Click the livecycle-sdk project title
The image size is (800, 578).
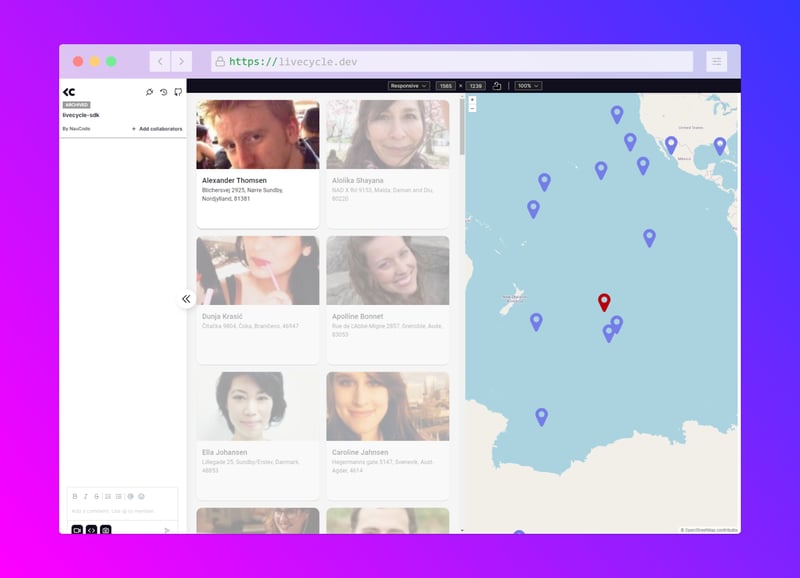pyautogui.click(x=81, y=115)
